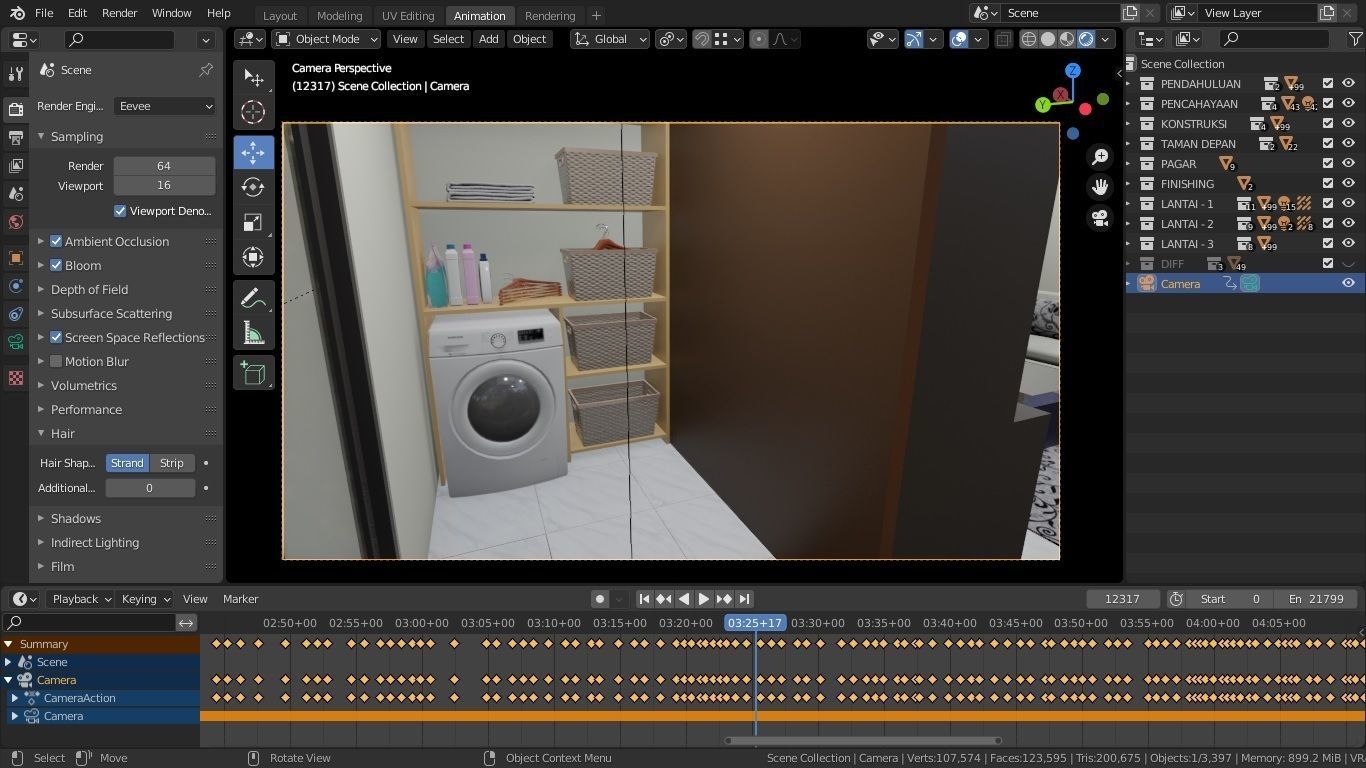Open the Render Engine Eevee dropdown

tap(165, 106)
